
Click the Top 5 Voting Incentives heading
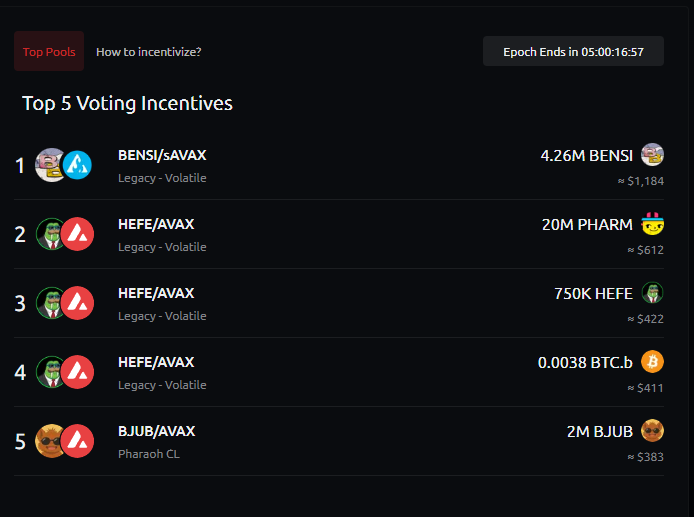[127, 103]
